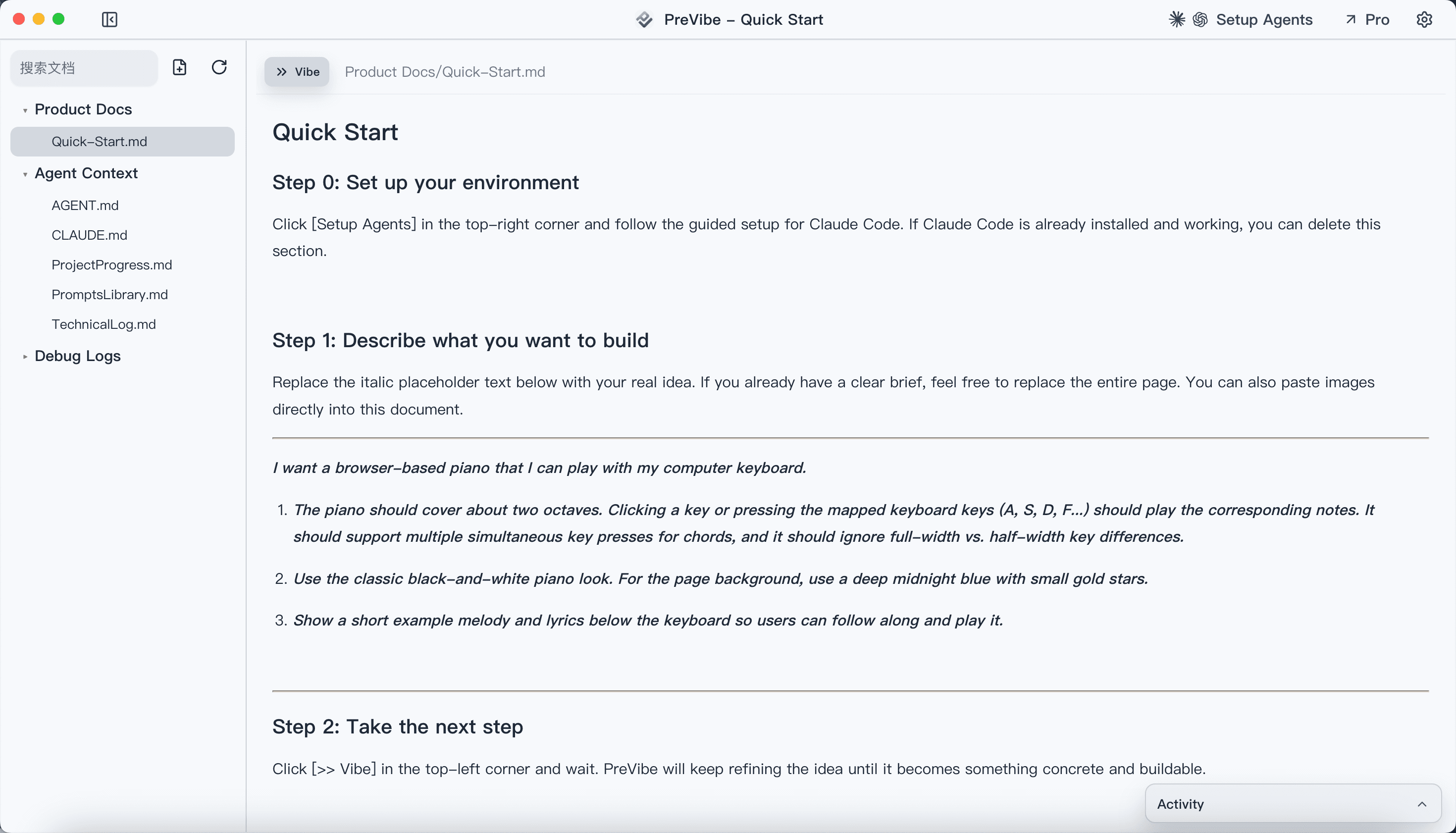
Task: Open PromptsLibrary.md in the sidebar
Action: 109,294
